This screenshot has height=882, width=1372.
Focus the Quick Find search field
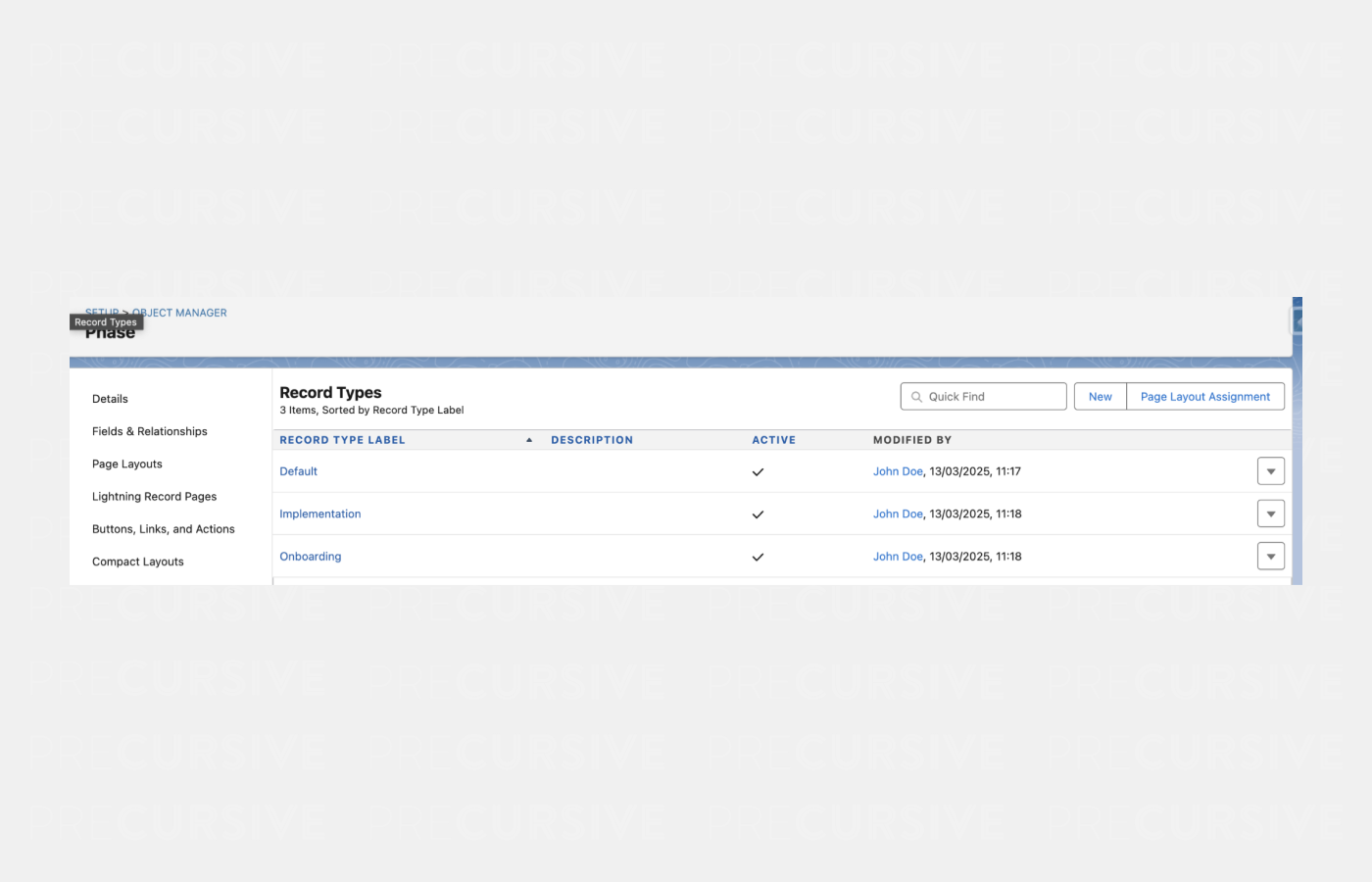[x=992, y=397]
